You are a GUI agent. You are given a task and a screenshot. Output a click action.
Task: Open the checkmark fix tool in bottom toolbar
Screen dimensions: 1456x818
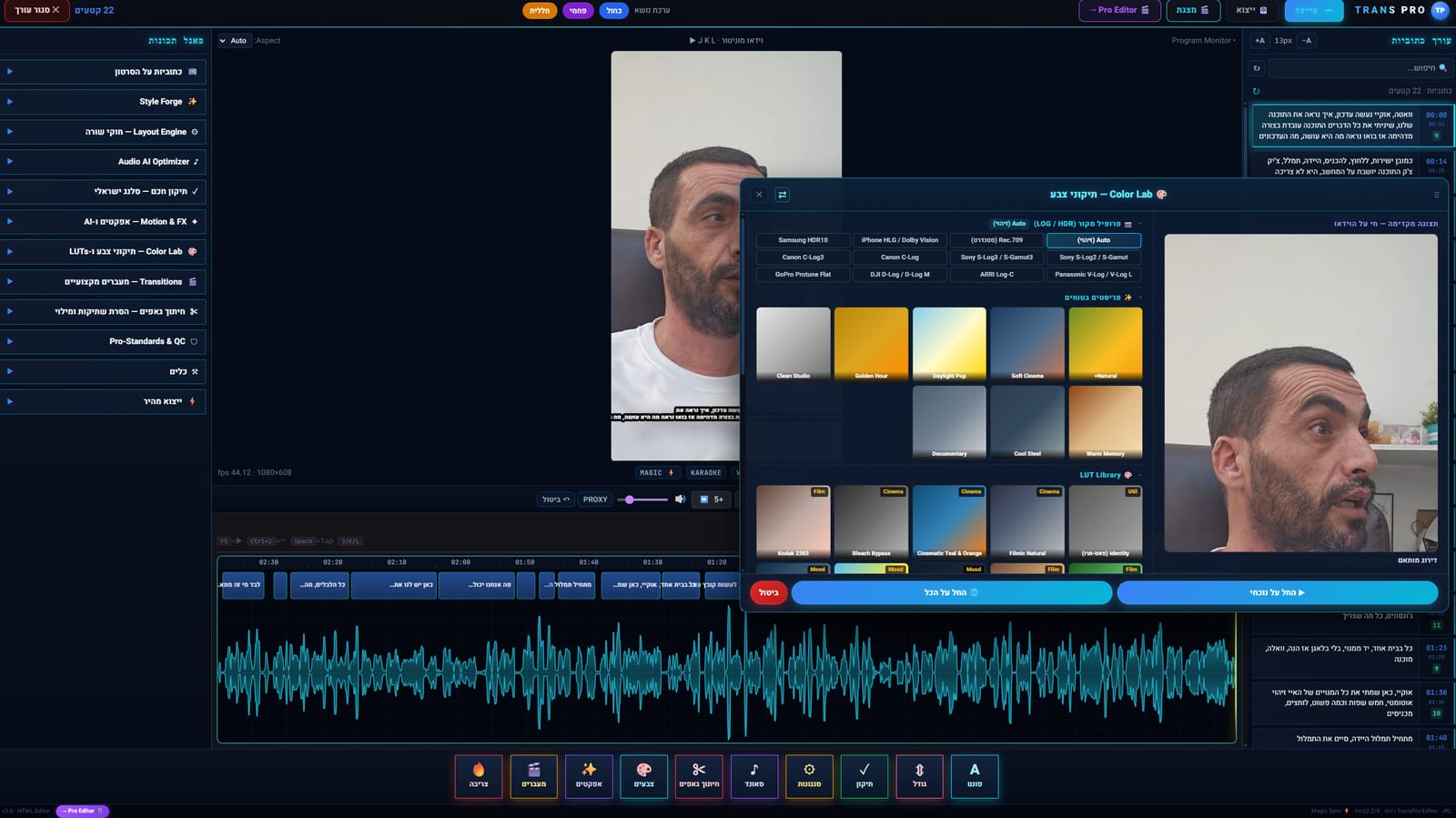click(864, 776)
